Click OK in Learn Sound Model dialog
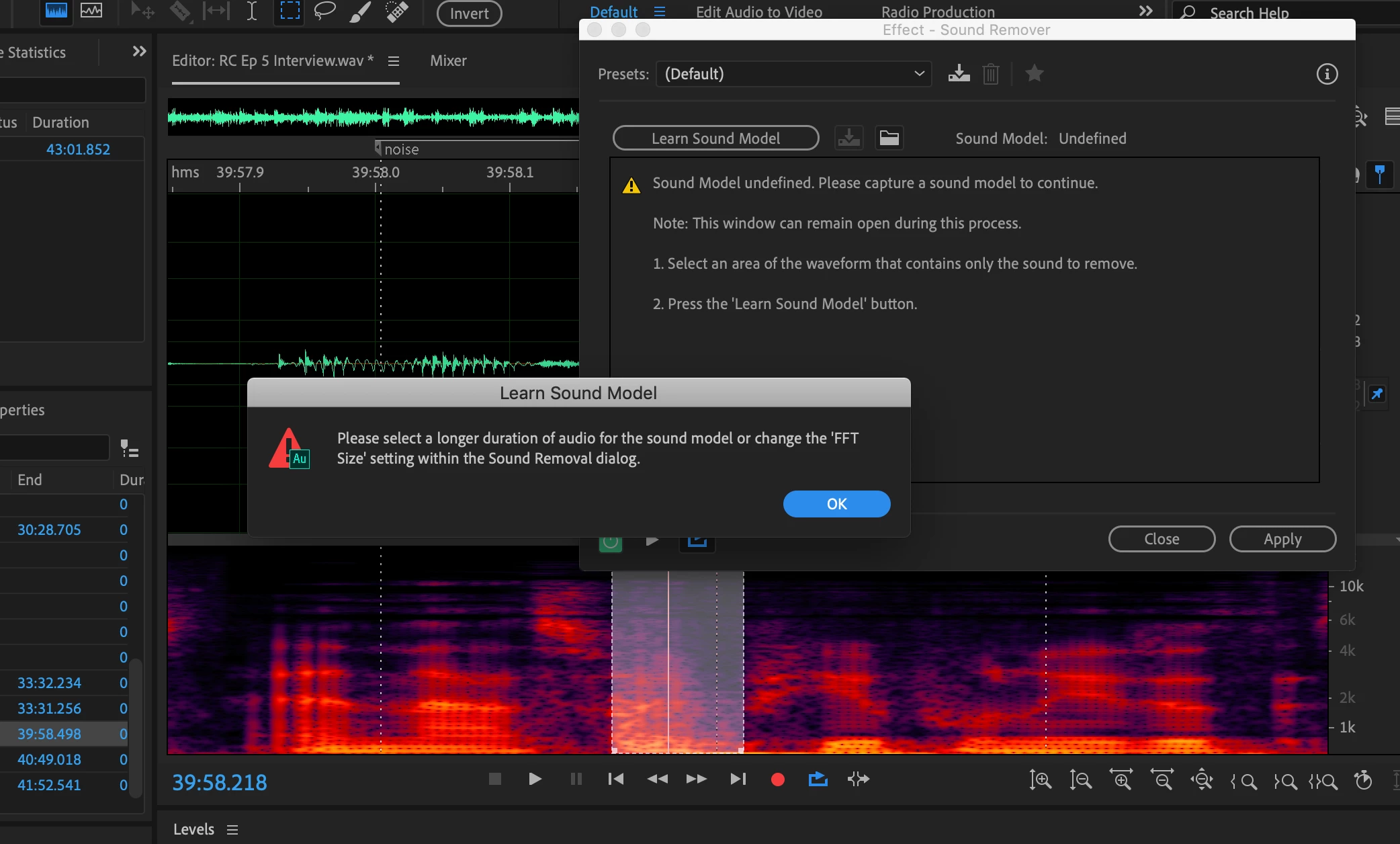 pos(836,504)
